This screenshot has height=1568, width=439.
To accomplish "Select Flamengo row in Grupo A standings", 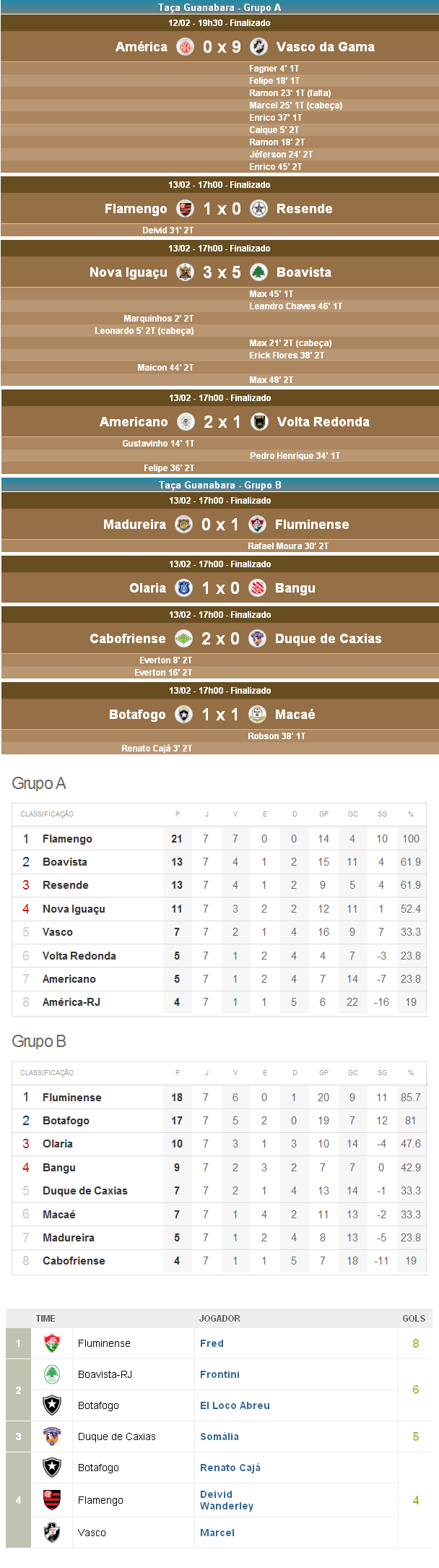I will tap(67, 839).
